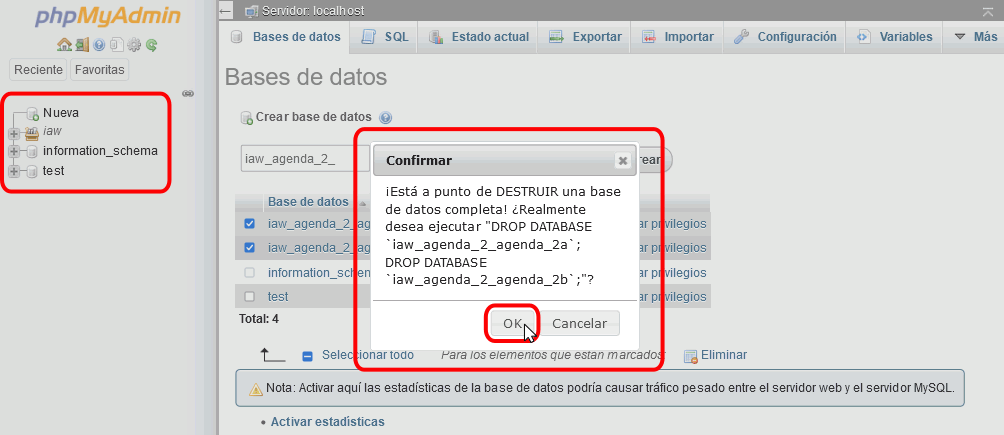Click the Activar estadísticas link

tap(328, 422)
